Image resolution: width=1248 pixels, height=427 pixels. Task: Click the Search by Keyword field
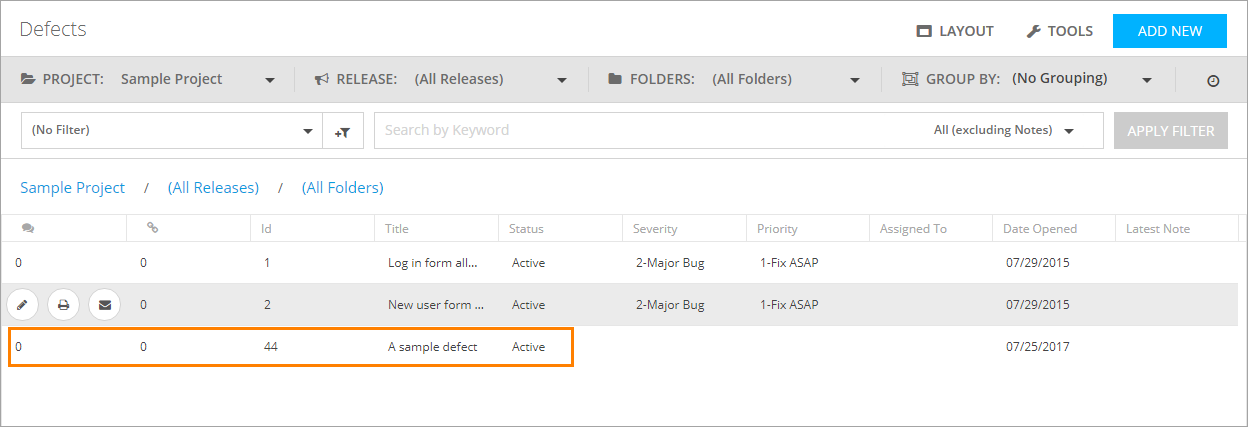pos(640,130)
